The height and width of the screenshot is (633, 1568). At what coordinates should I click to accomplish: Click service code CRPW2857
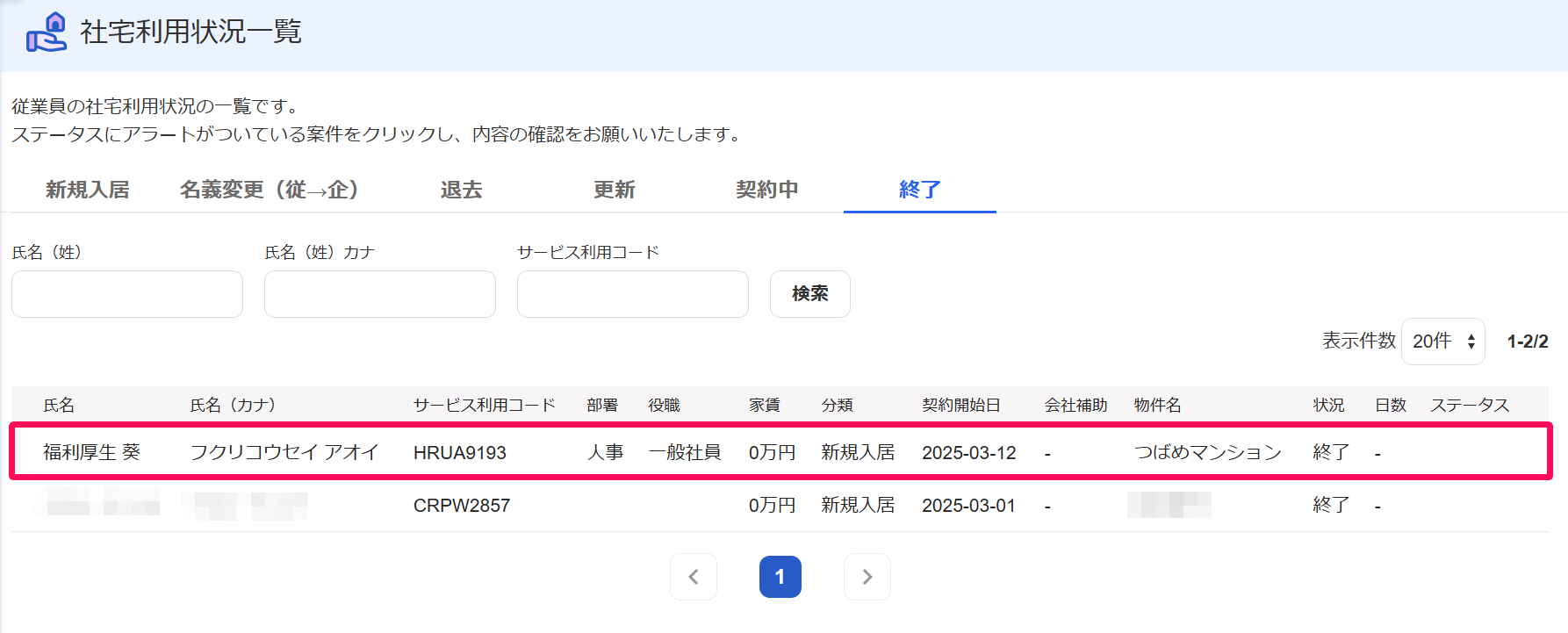(462, 506)
